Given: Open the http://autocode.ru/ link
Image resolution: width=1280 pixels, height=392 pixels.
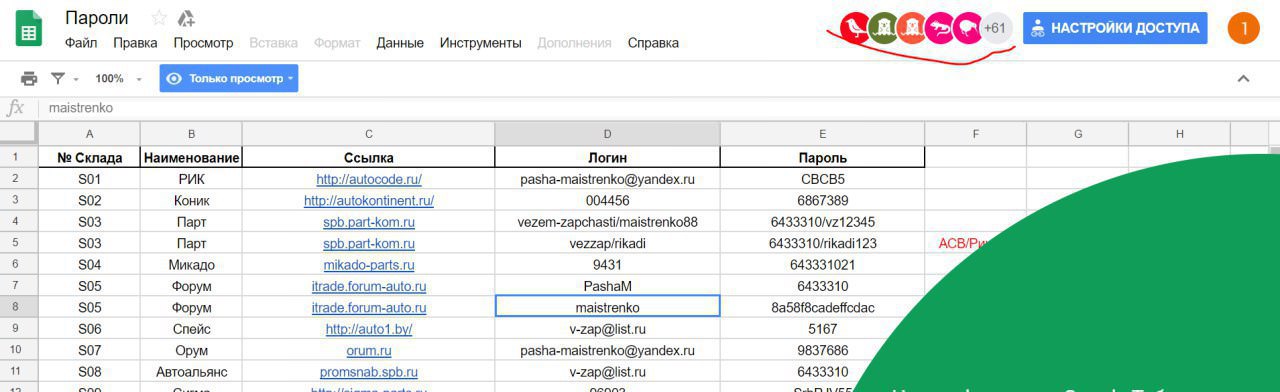Looking at the screenshot, I should point(369,179).
